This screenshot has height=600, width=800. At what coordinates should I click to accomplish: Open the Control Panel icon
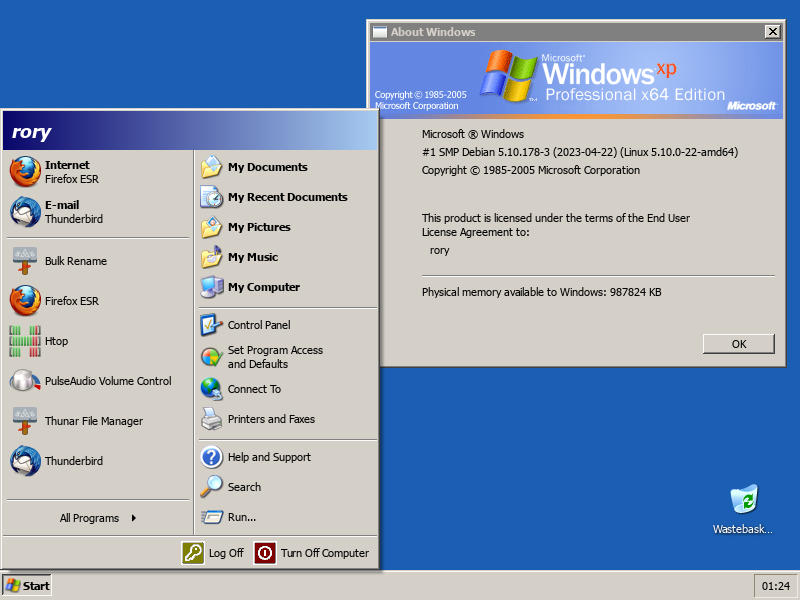coord(211,325)
